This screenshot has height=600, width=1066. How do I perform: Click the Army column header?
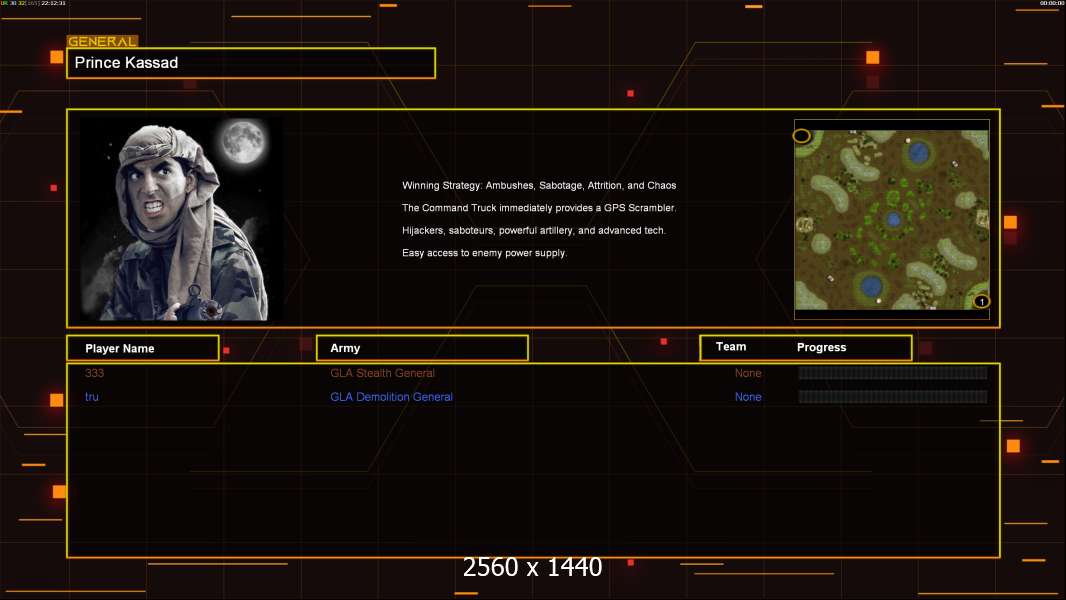pyautogui.click(x=345, y=348)
